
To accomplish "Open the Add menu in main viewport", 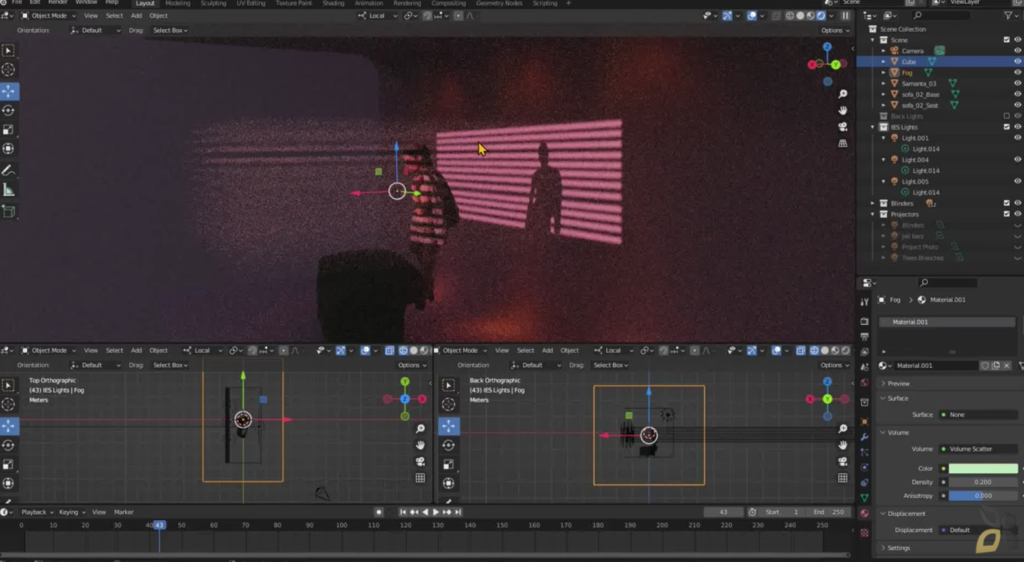I will pyautogui.click(x=136, y=16).
